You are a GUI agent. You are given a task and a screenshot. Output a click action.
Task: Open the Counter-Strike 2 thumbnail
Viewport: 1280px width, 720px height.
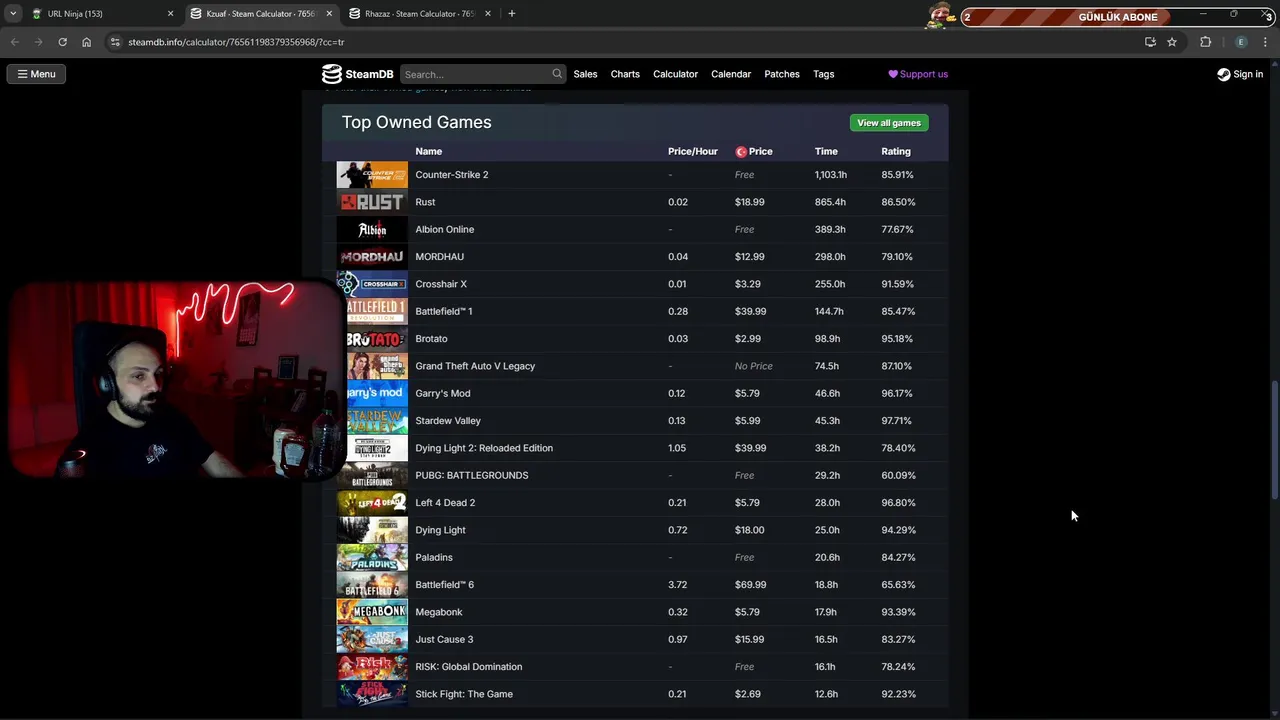[x=372, y=175]
